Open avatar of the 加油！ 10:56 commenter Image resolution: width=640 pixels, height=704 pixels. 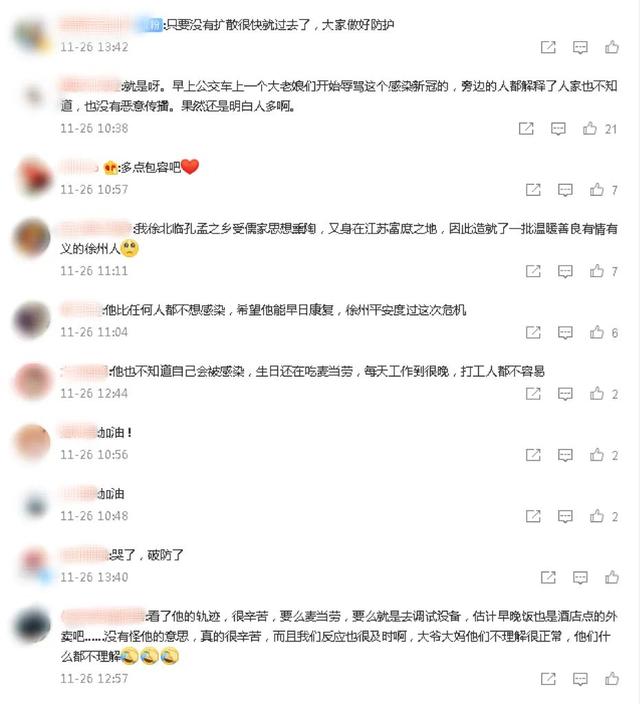pos(32,442)
